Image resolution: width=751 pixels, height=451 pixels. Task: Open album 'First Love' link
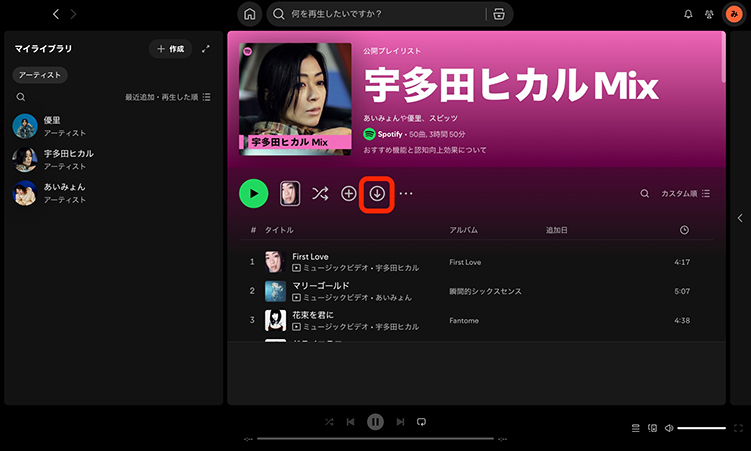pyautogui.click(x=465, y=262)
